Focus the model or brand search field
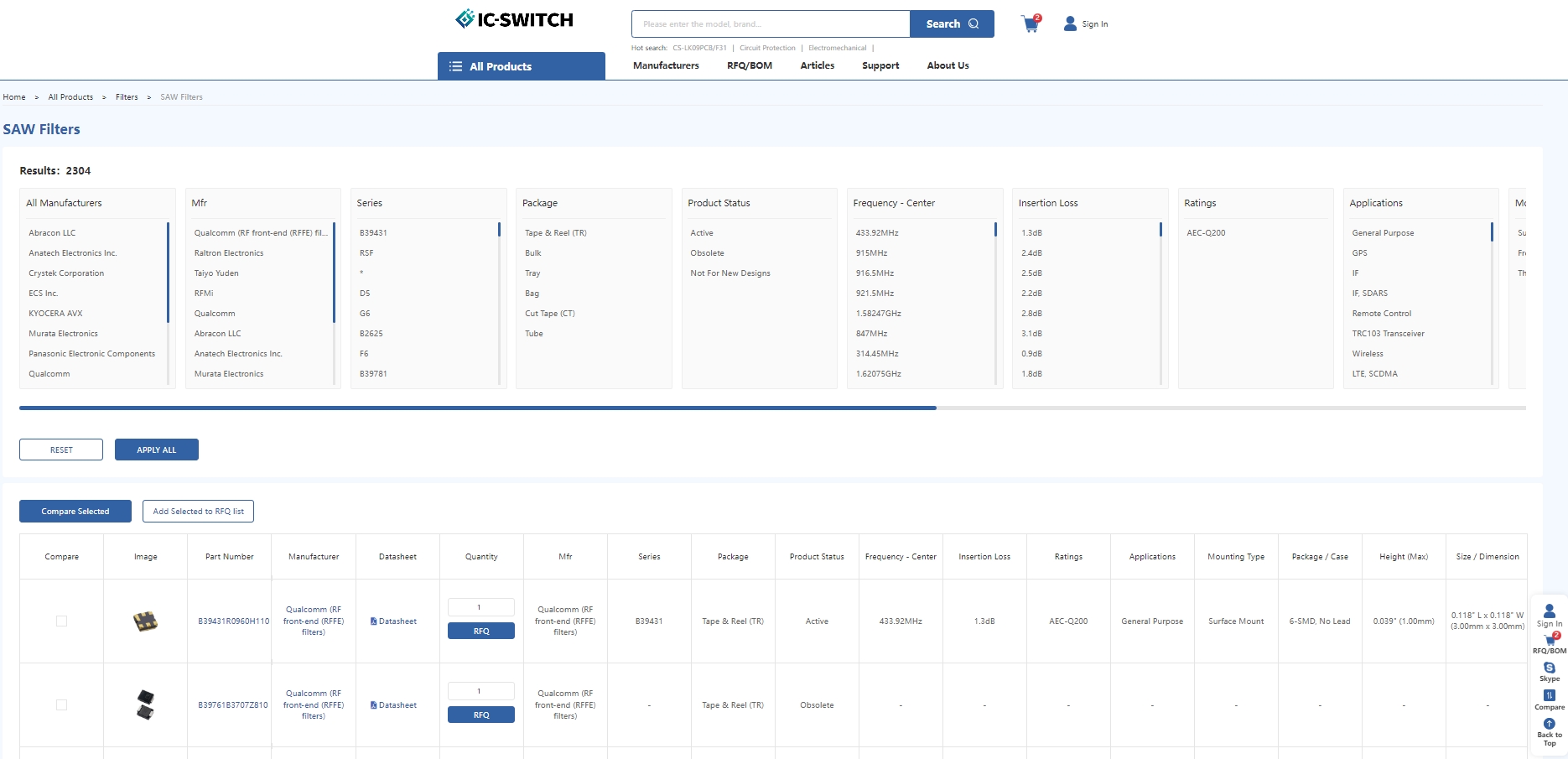Screen dimensions: 1568x759 [771, 23]
